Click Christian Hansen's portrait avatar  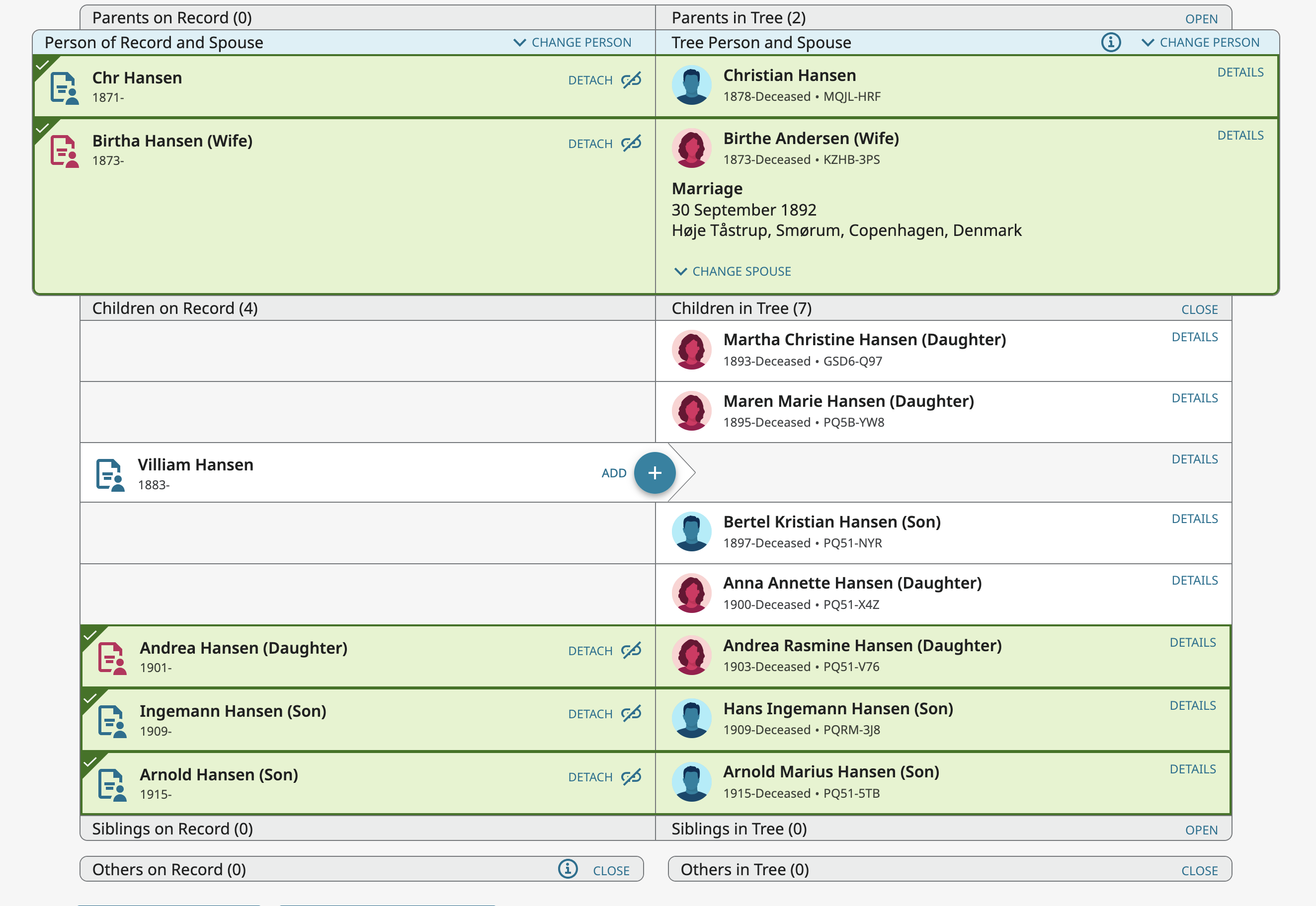[x=691, y=85]
